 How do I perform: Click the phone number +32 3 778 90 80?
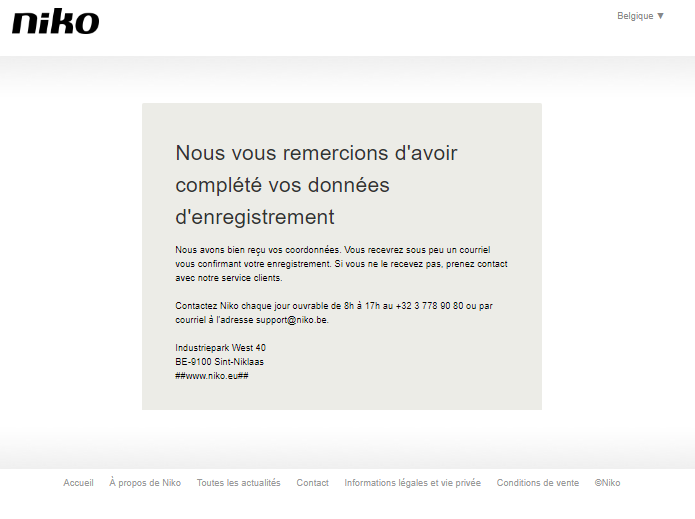429,306
